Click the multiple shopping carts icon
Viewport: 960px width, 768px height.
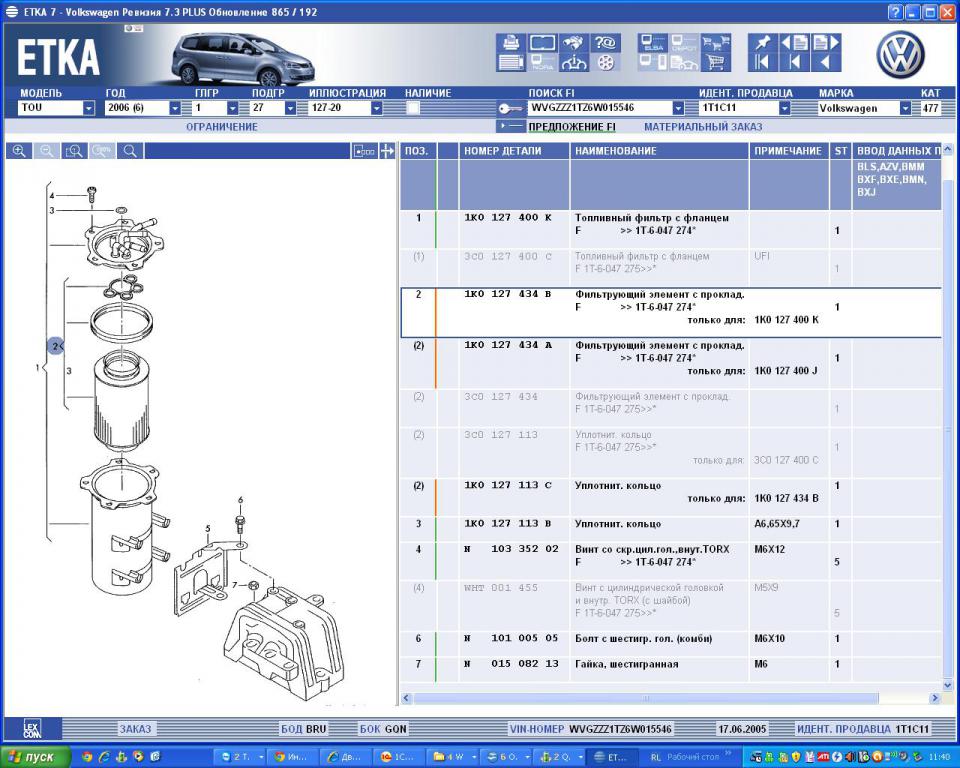pos(716,43)
